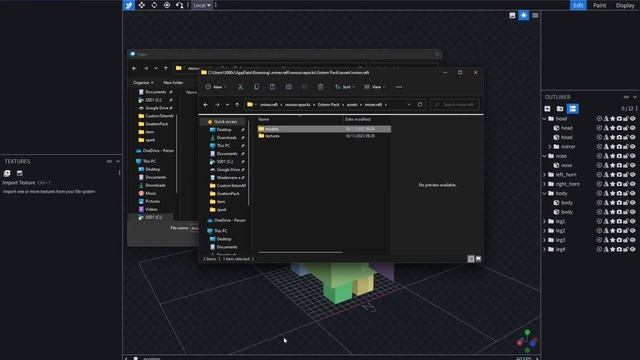Collapse the Textures panel chevron

click(118, 162)
